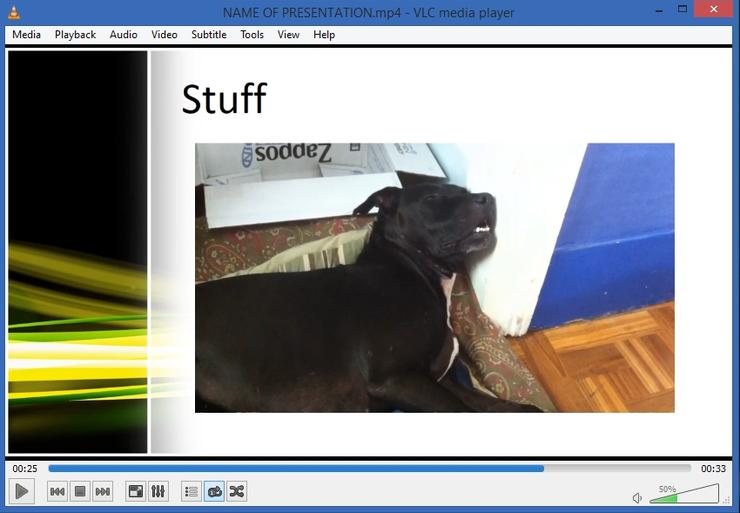Toggle fullscreen video mode

pos(136,492)
